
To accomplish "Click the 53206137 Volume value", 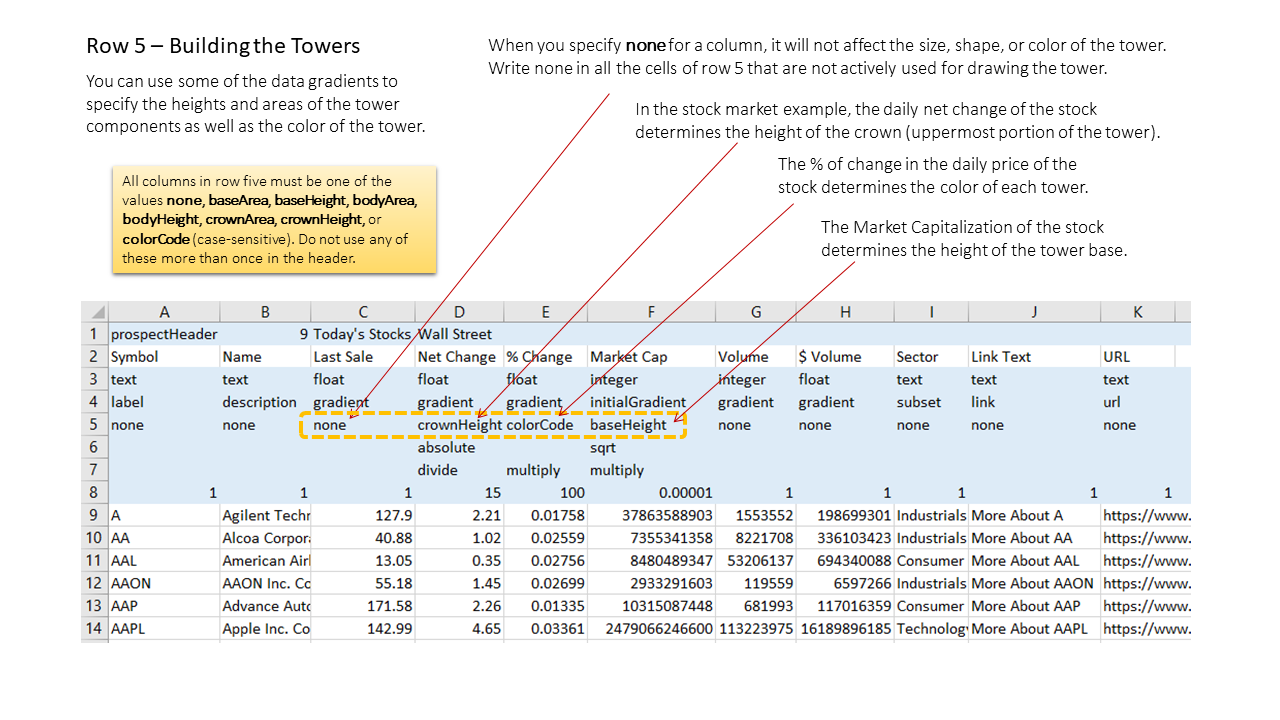I will [x=755, y=561].
